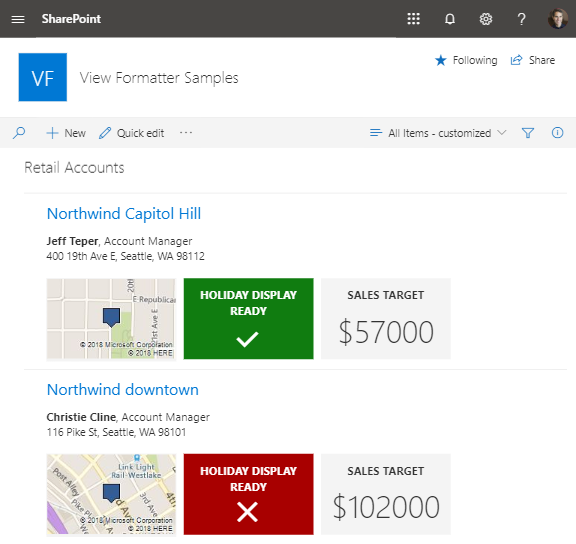Screen dimensions: 576x544
Task: Click the green Holiday Display Ready tile
Action: pyautogui.click(x=249, y=318)
